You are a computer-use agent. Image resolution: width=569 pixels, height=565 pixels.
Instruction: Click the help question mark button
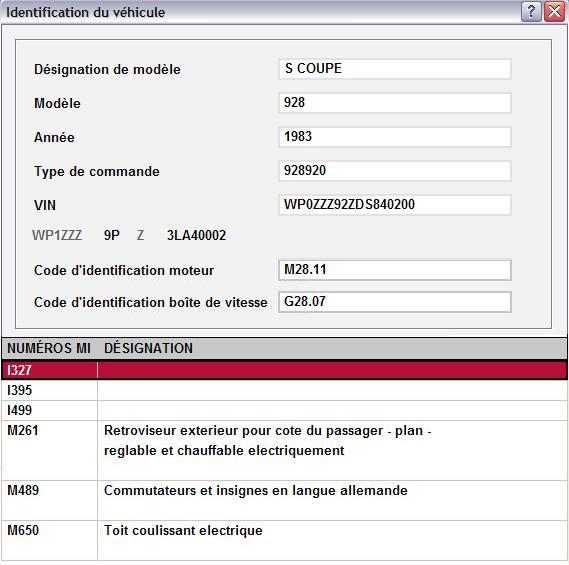(x=531, y=12)
